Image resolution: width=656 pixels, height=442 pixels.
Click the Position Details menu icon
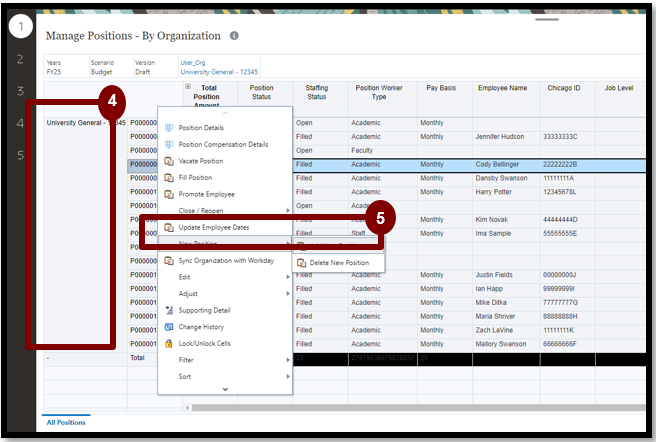click(x=169, y=128)
